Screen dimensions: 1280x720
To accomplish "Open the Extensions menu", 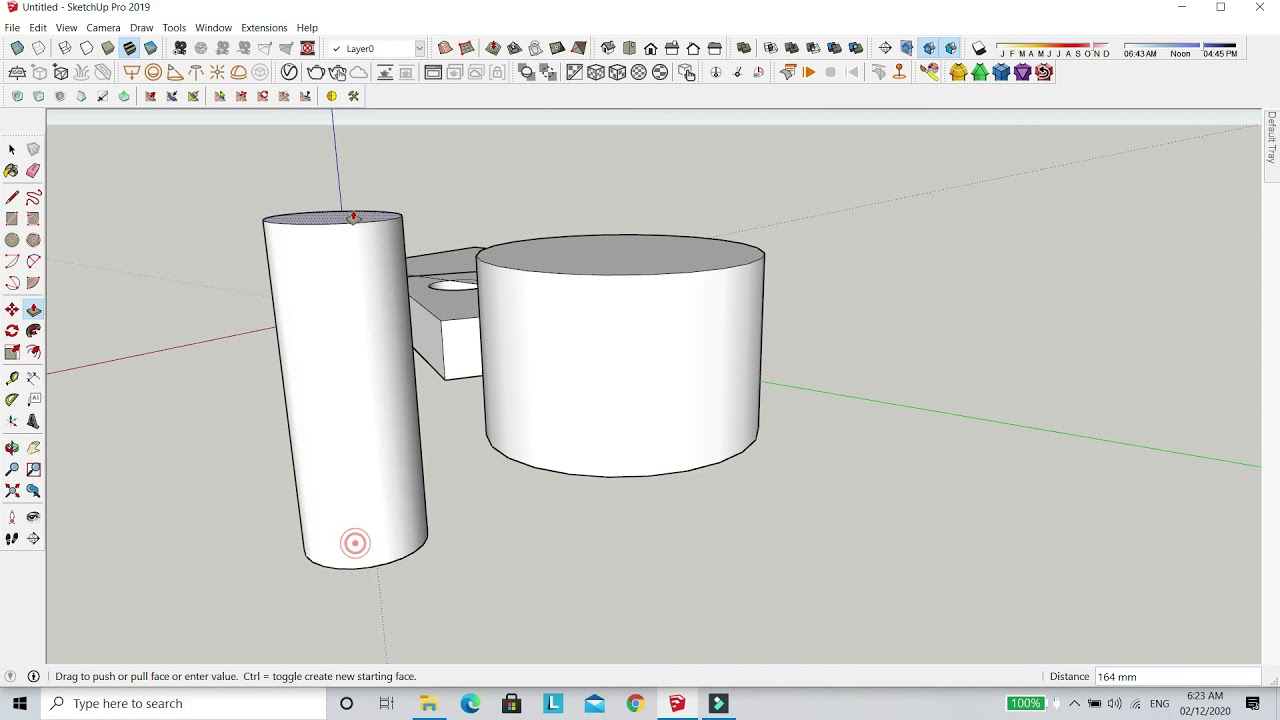I will click(264, 28).
